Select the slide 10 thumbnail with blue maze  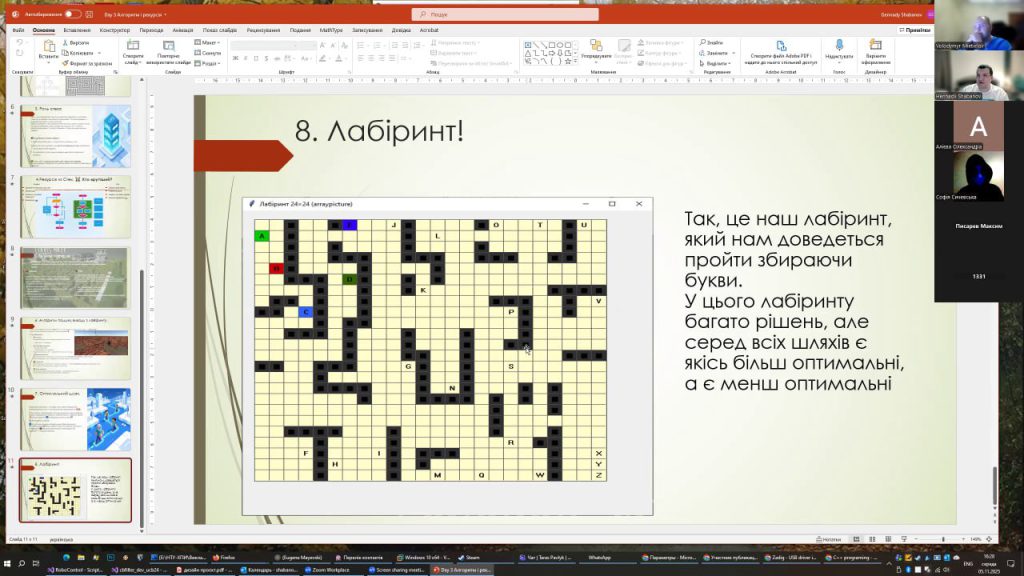coord(75,419)
